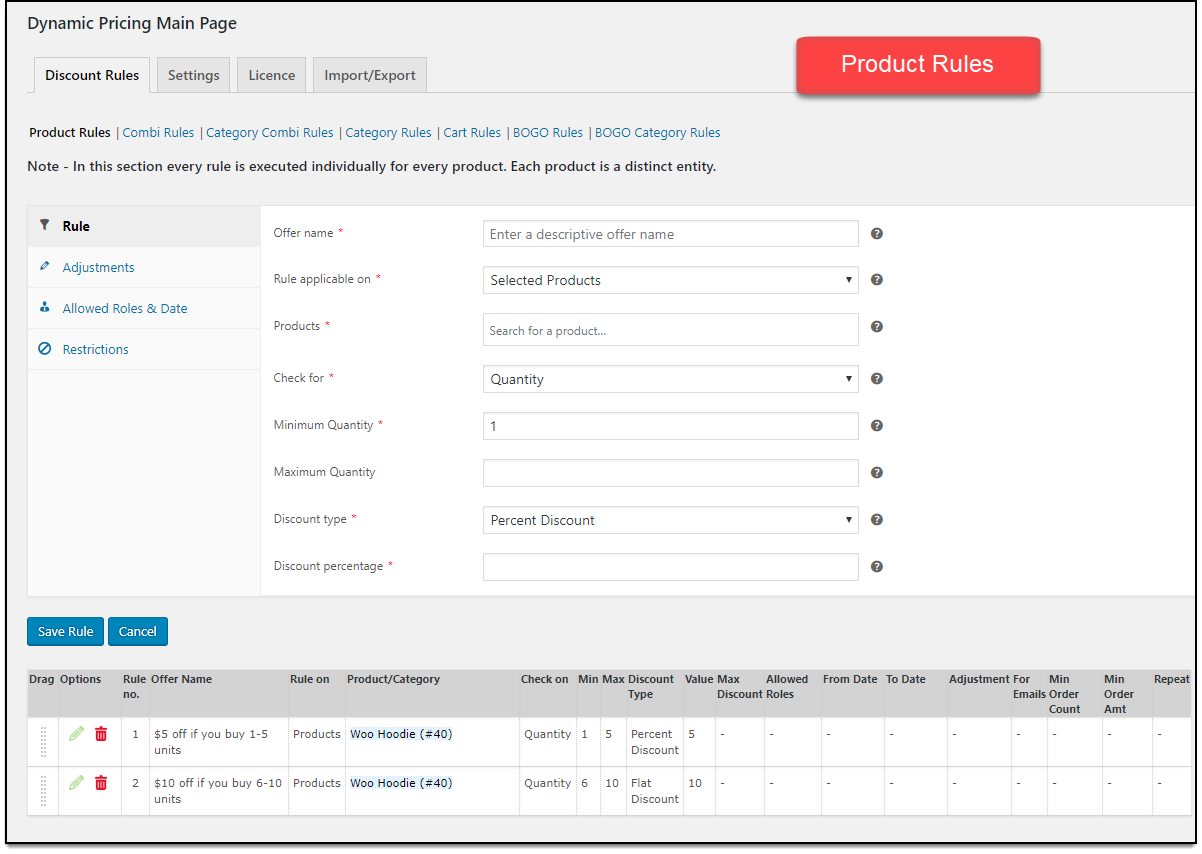The width and height of the screenshot is (1202, 854).
Task: Click the Cancel button
Action: (x=138, y=631)
